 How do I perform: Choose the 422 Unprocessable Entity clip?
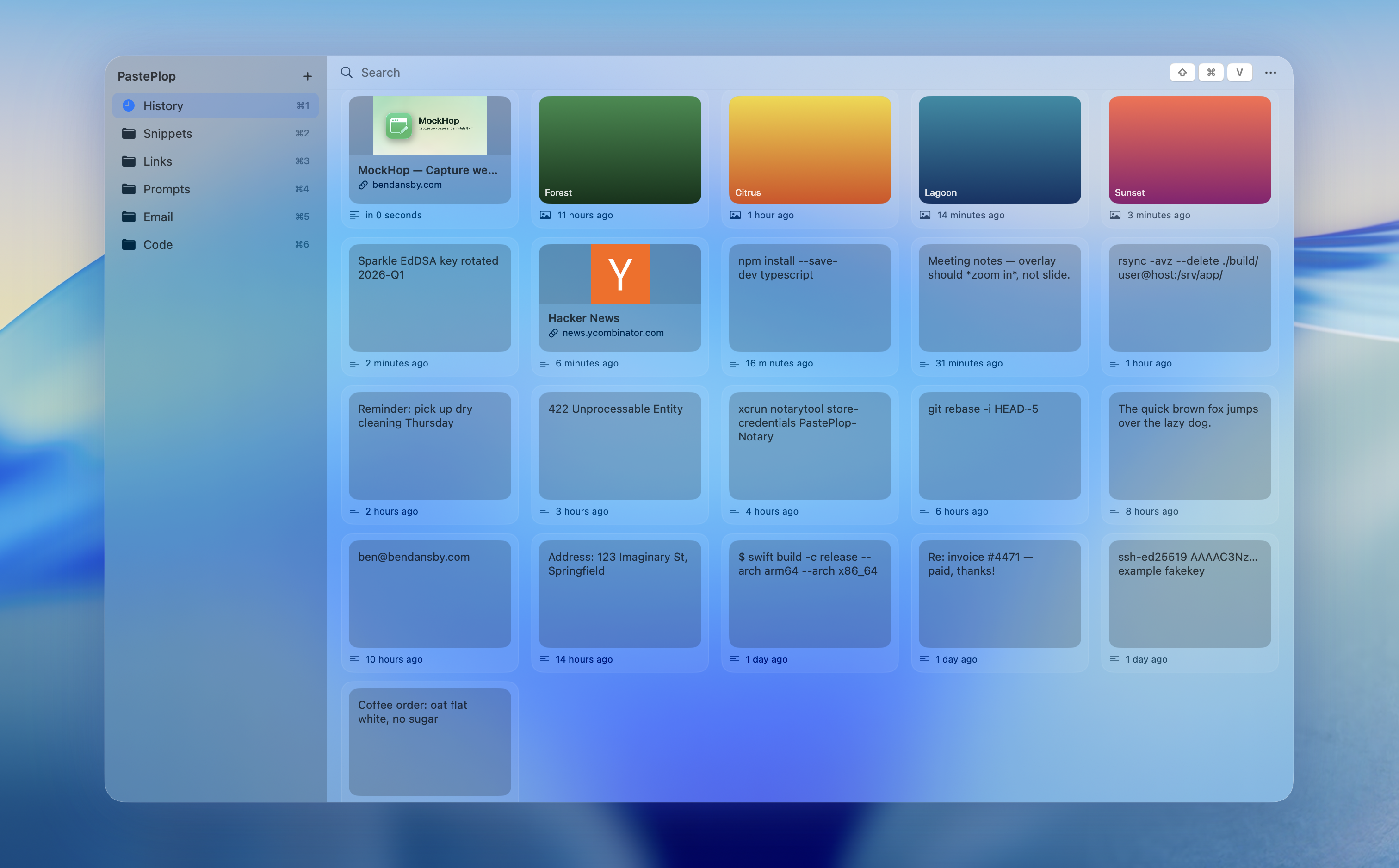point(619,446)
